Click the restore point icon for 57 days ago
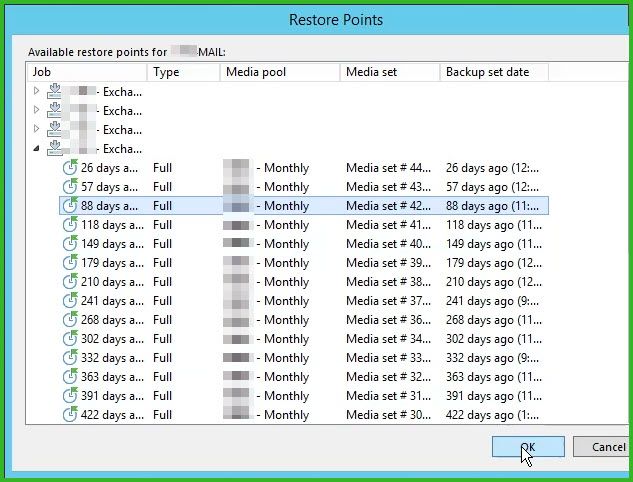The height and width of the screenshot is (482, 633). [70, 187]
